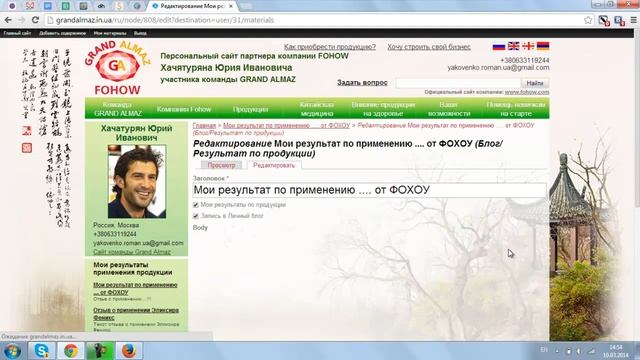Open the volume icon in system tray
This screenshot has height=360, width=640.
[579, 351]
